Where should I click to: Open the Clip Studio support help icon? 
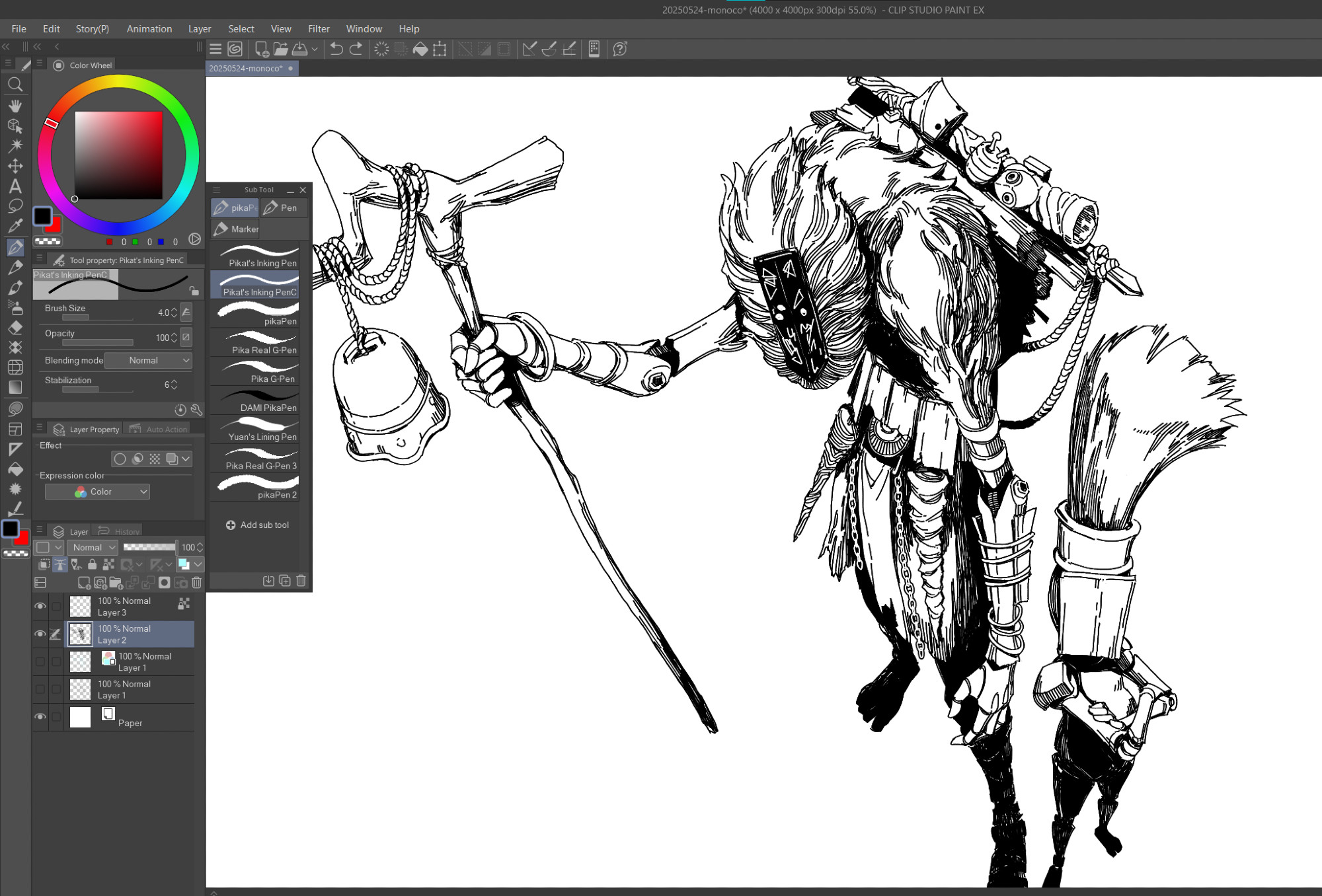pos(619,49)
